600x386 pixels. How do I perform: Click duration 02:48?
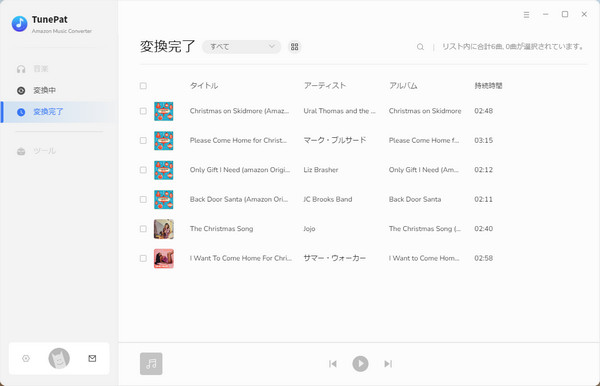coord(483,111)
